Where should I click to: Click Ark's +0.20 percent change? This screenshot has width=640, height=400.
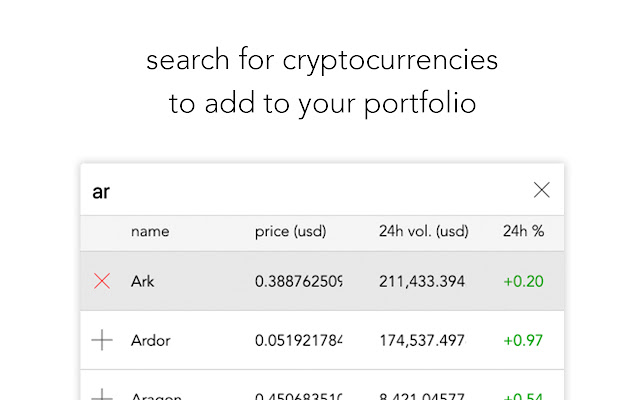point(523,281)
